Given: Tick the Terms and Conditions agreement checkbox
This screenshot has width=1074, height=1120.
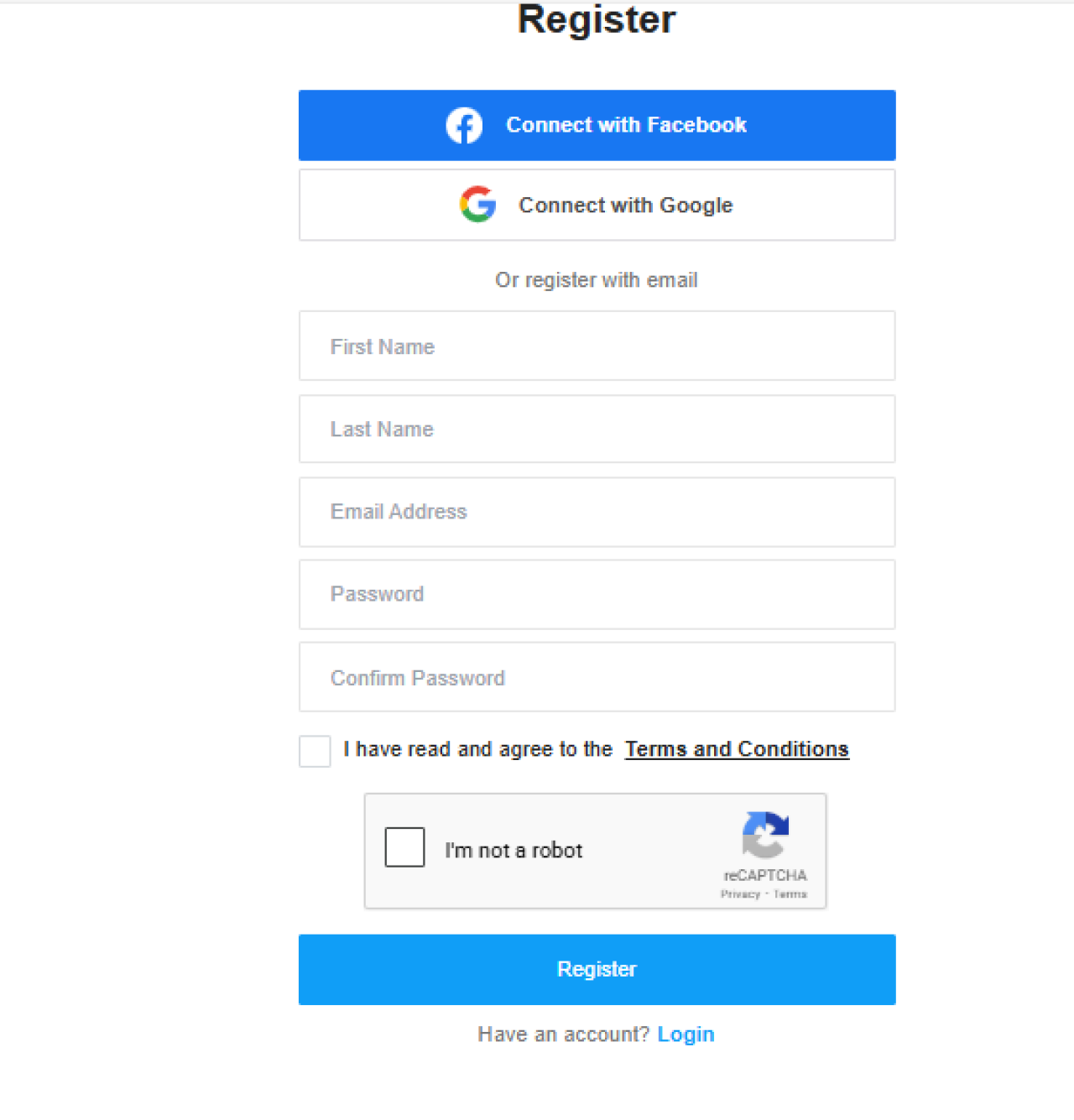Looking at the screenshot, I should coord(315,751).
